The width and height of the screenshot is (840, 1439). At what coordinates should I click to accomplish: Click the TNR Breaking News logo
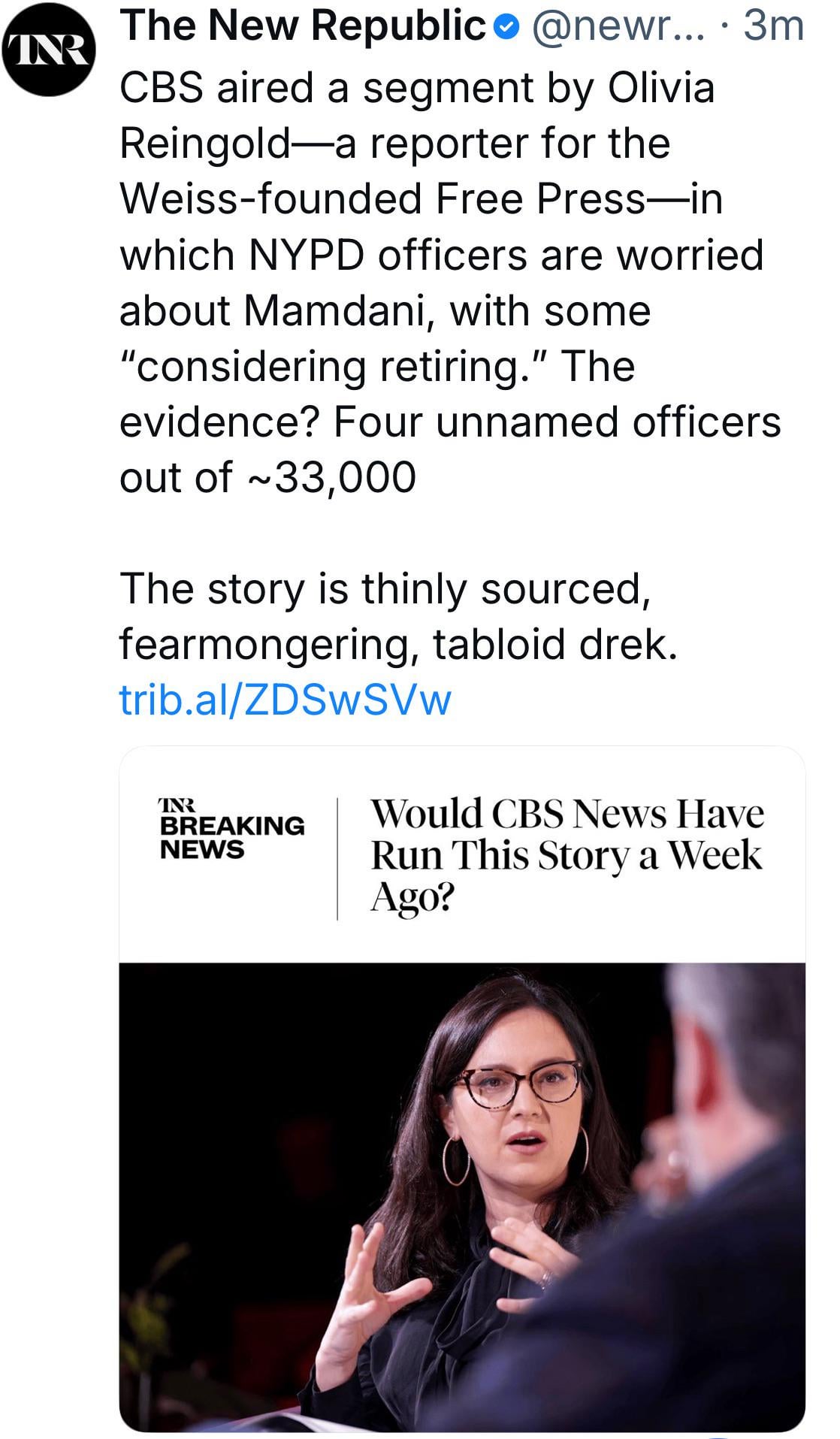pyautogui.click(x=231, y=828)
